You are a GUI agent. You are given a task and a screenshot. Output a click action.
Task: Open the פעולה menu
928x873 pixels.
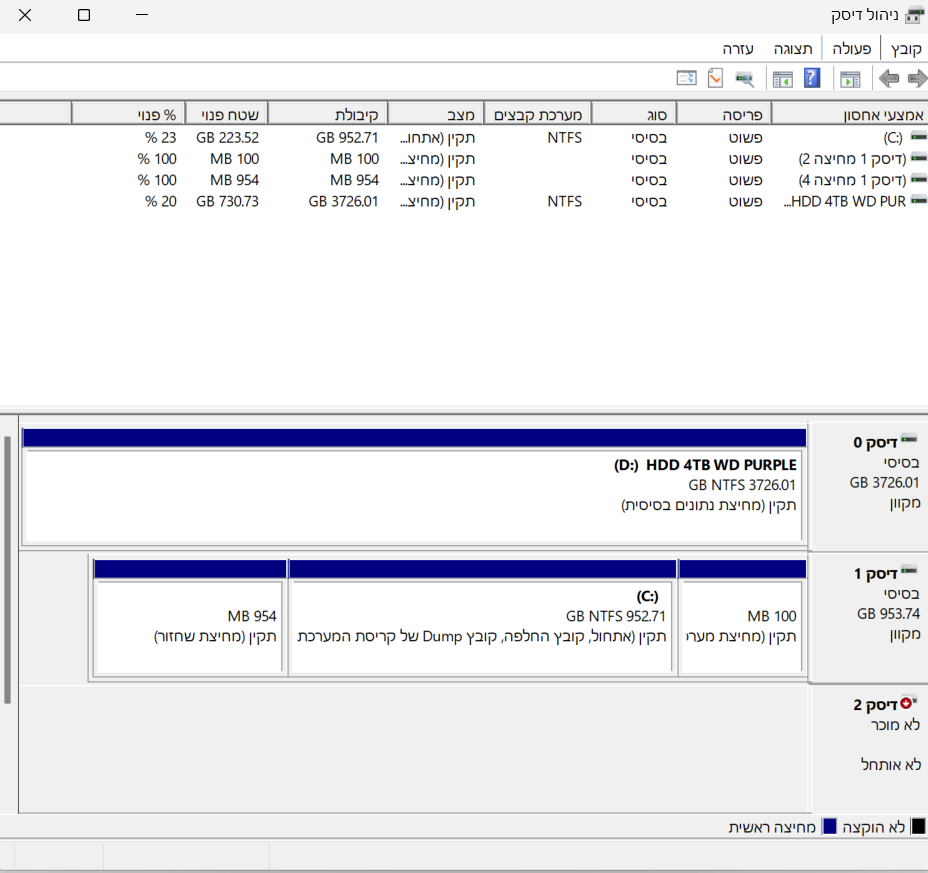851,47
